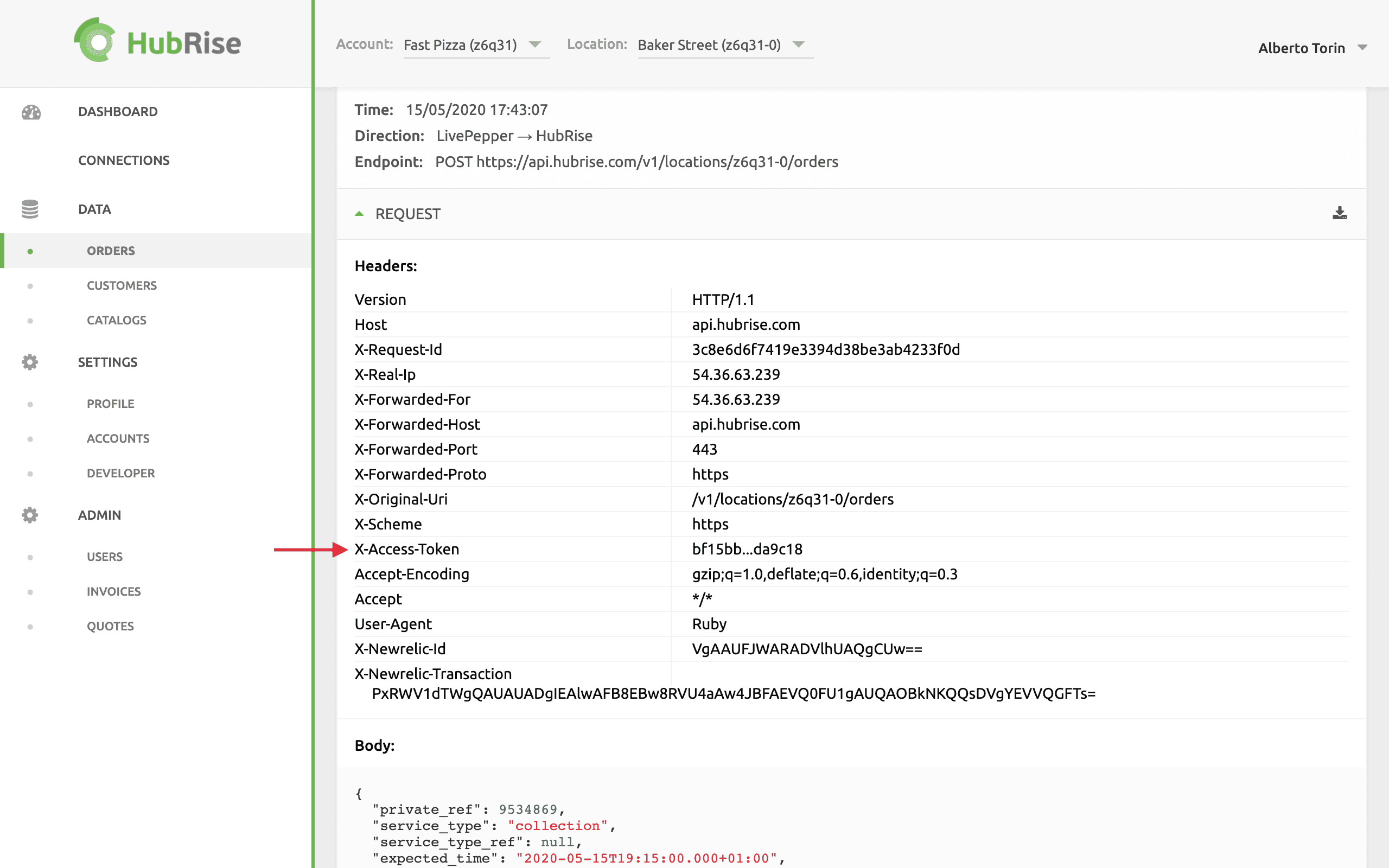Click the DEVELOPER settings link
Image resolution: width=1389 pixels, height=868 pixels.
click(121, 472)
